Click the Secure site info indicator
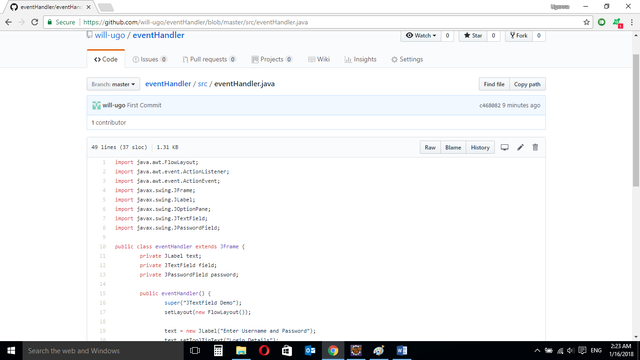The width and height of the screenshot is (640, 360). click(x=61, y=22)
